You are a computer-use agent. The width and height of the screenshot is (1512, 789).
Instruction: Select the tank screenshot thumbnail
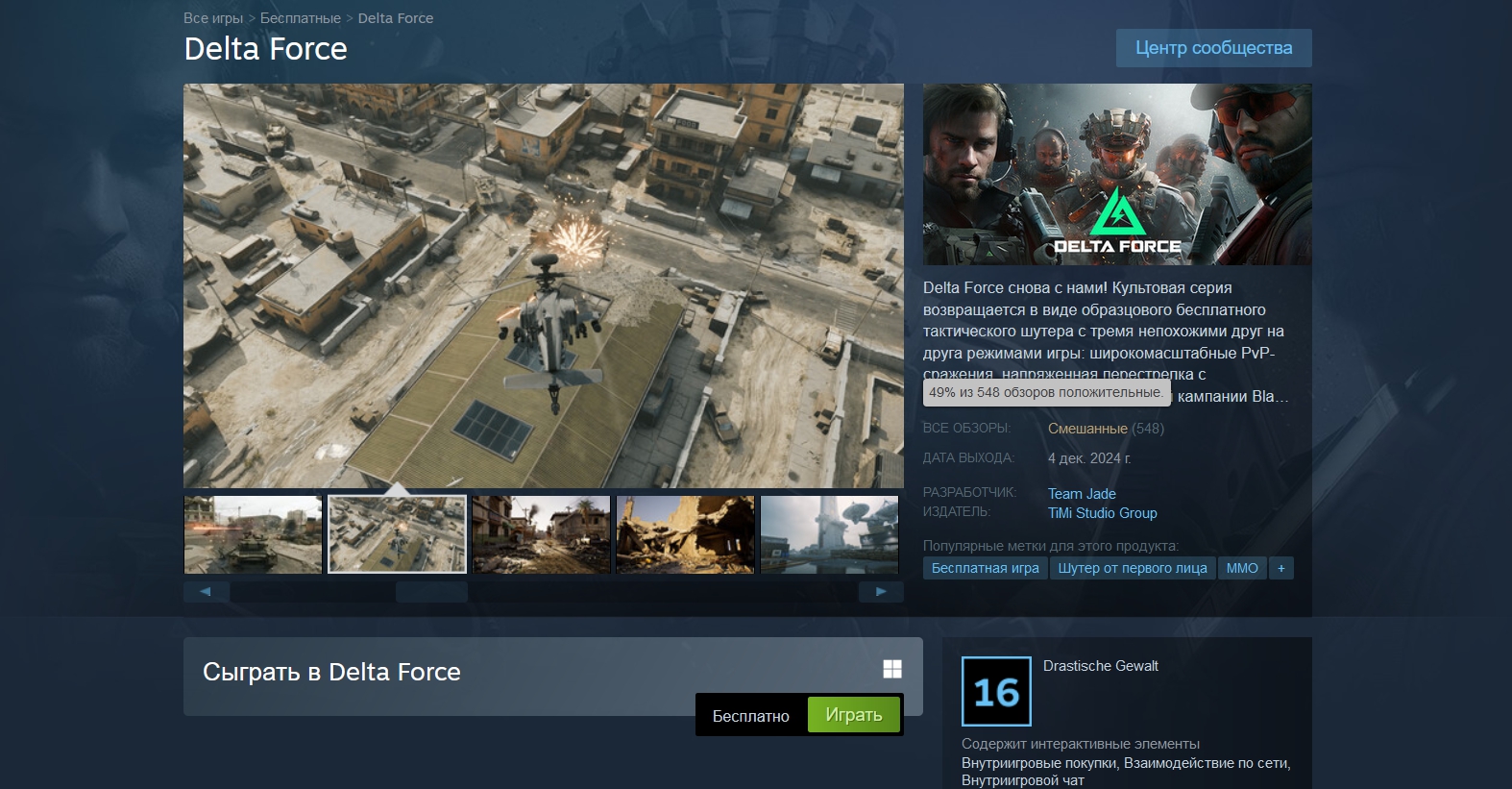[x=253, y=534]
